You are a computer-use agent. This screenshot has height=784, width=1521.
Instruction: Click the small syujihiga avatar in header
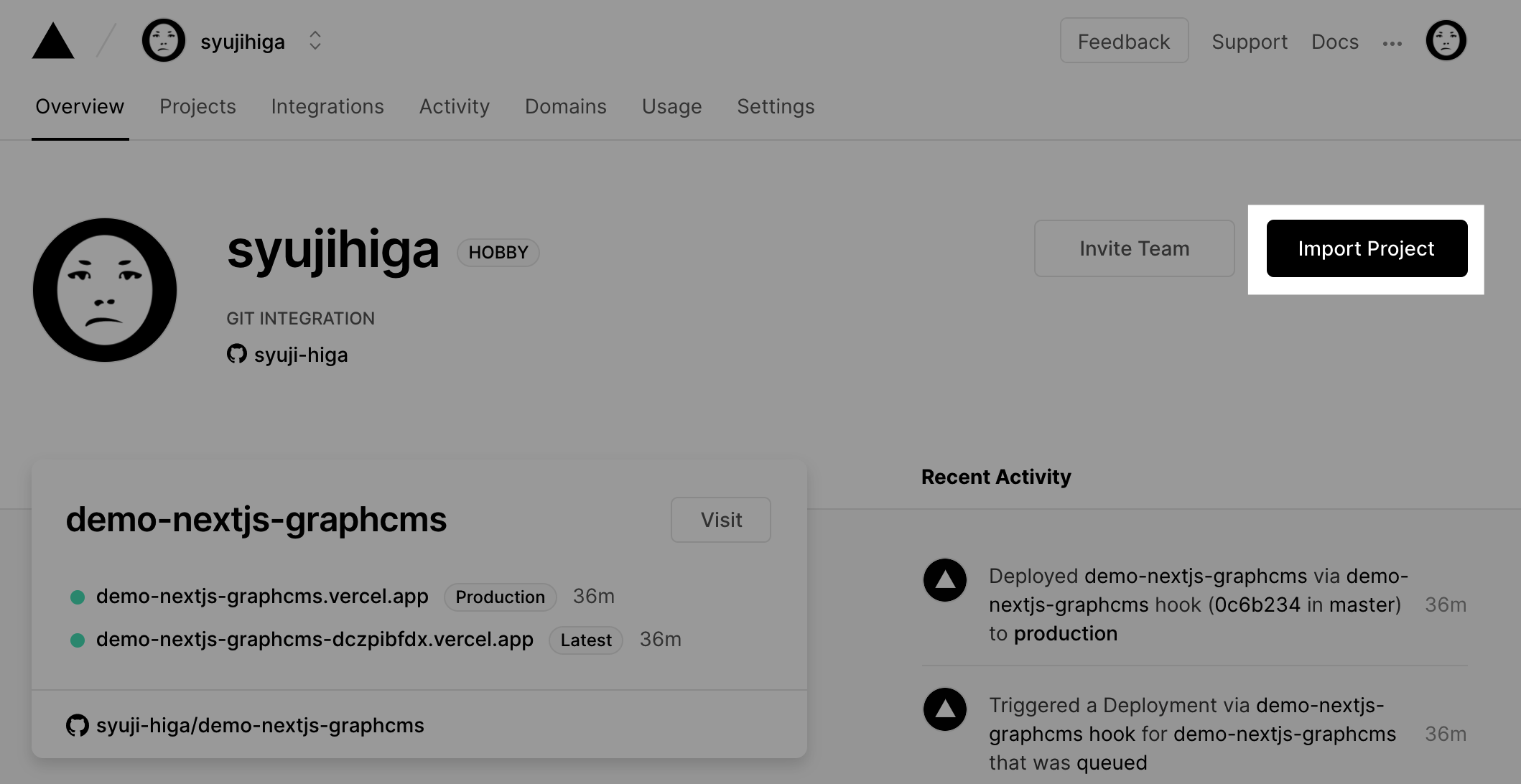(164, 41)
